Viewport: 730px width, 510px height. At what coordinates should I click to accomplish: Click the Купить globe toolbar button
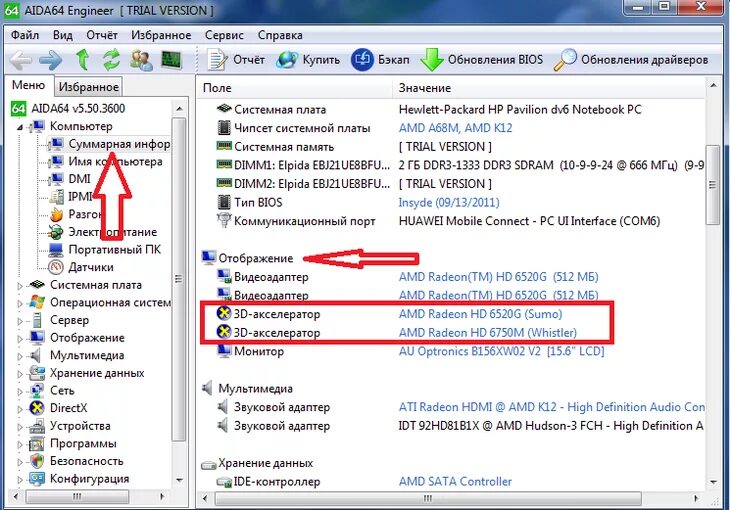click(308, 60)
